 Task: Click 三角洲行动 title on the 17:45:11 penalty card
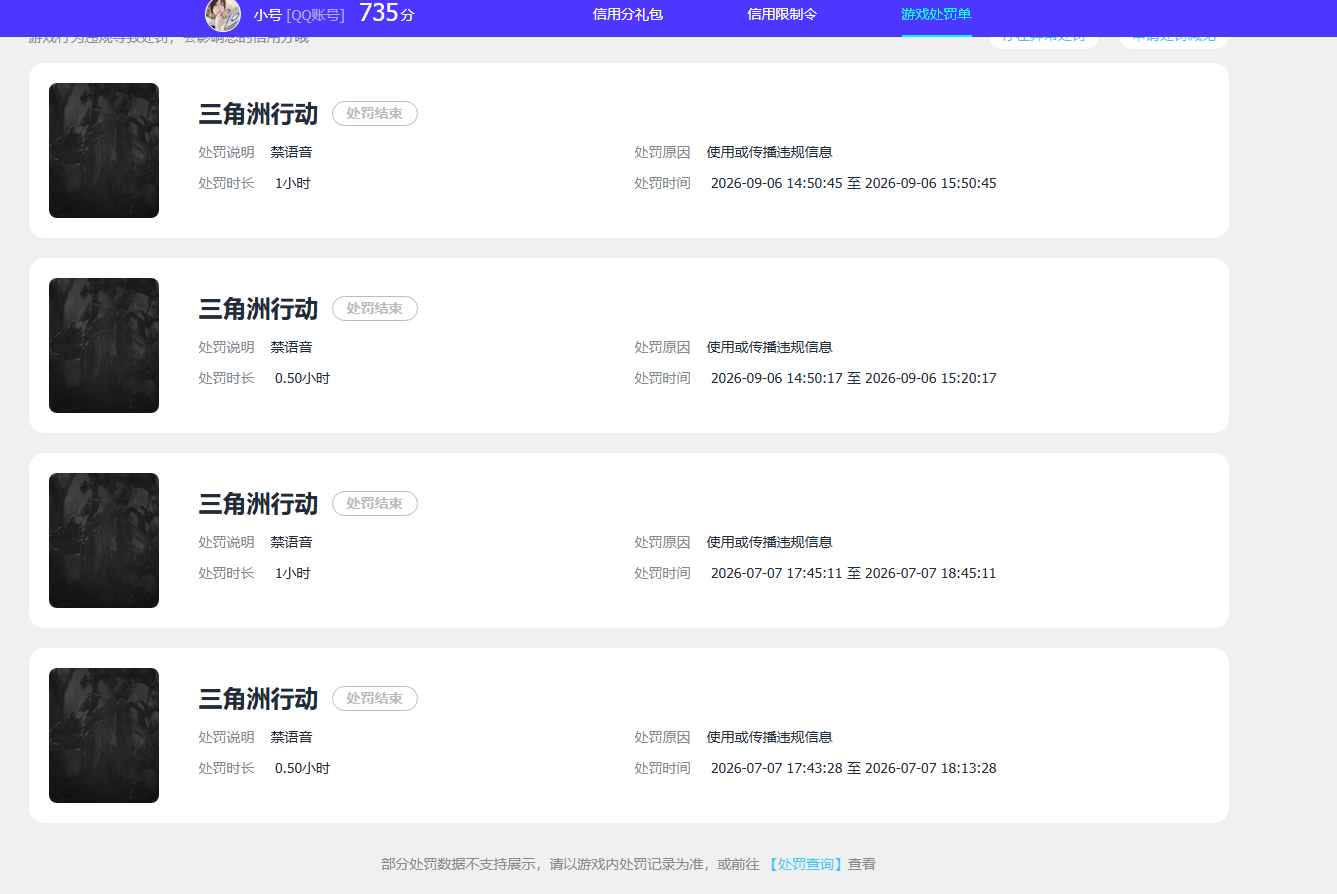pyautogui.click(x=258, y=504)
